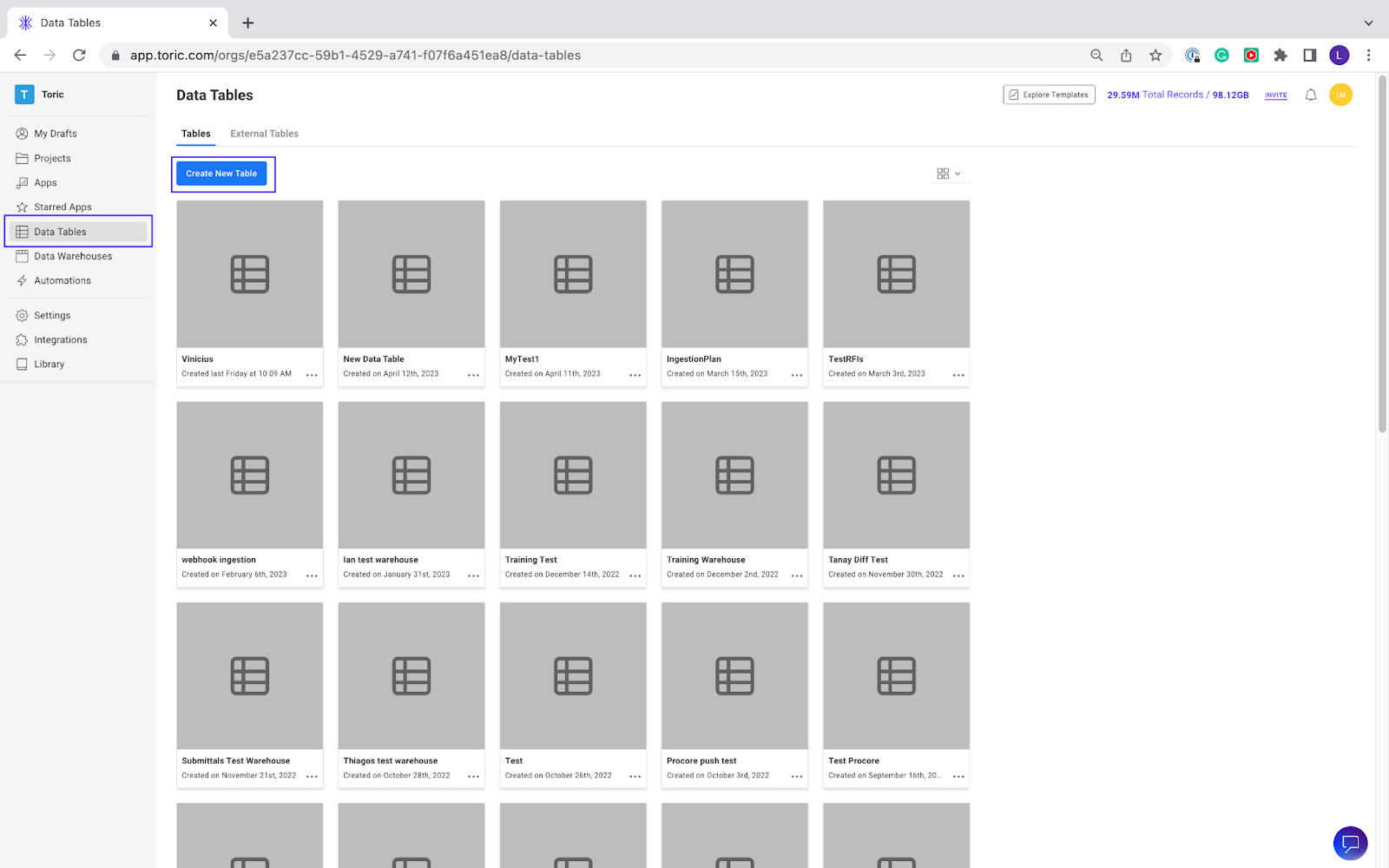1389x868 pixels.
Task: Open a new browser tab
Action: pos(248,23)
